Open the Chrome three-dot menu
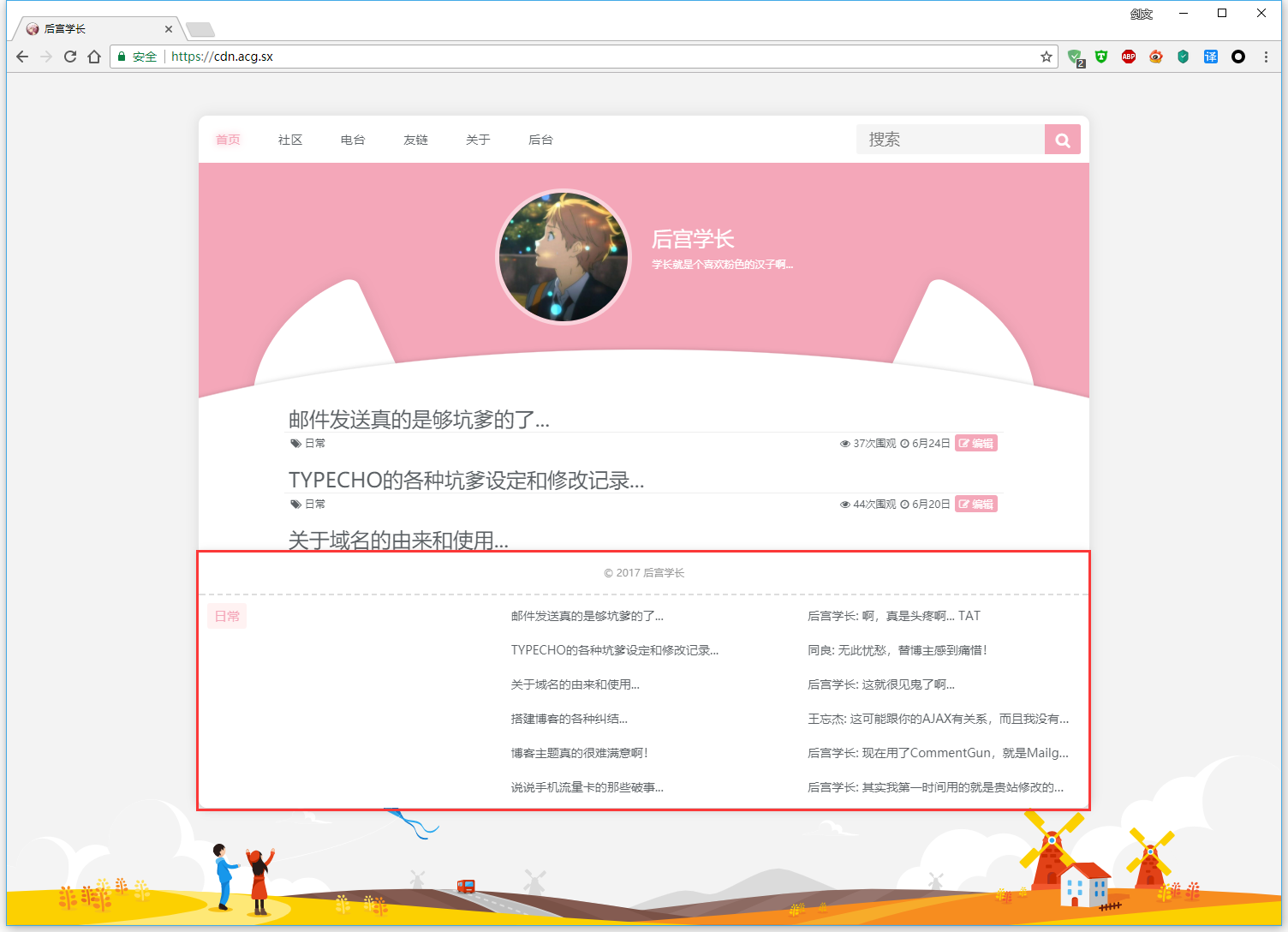This screenshot has height=932, width=1288. pos(1266,57)
